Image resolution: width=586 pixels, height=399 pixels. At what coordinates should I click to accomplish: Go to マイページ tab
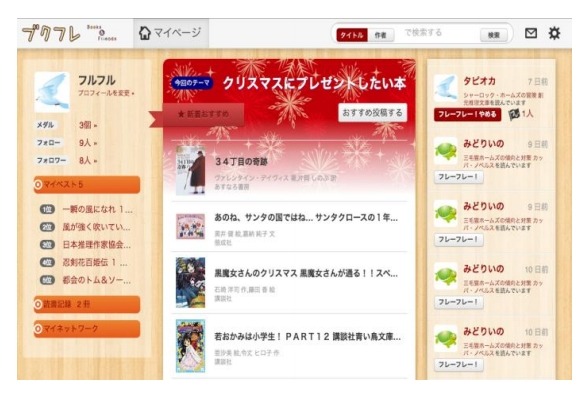click(171, 33)
